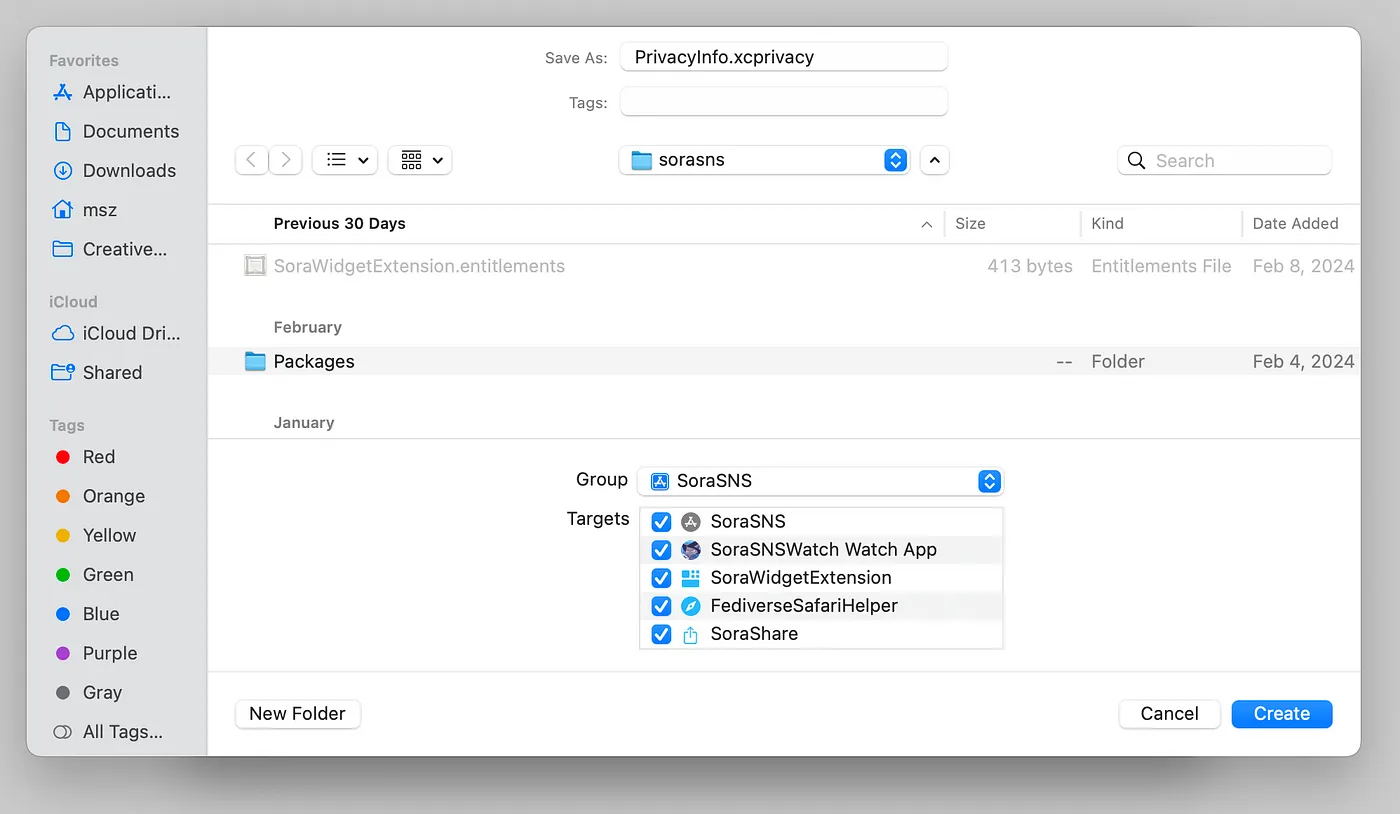Select the Gray tag
Image resolution: width=1400 pixels, height=814 pixels.
(x=89, y=692)
